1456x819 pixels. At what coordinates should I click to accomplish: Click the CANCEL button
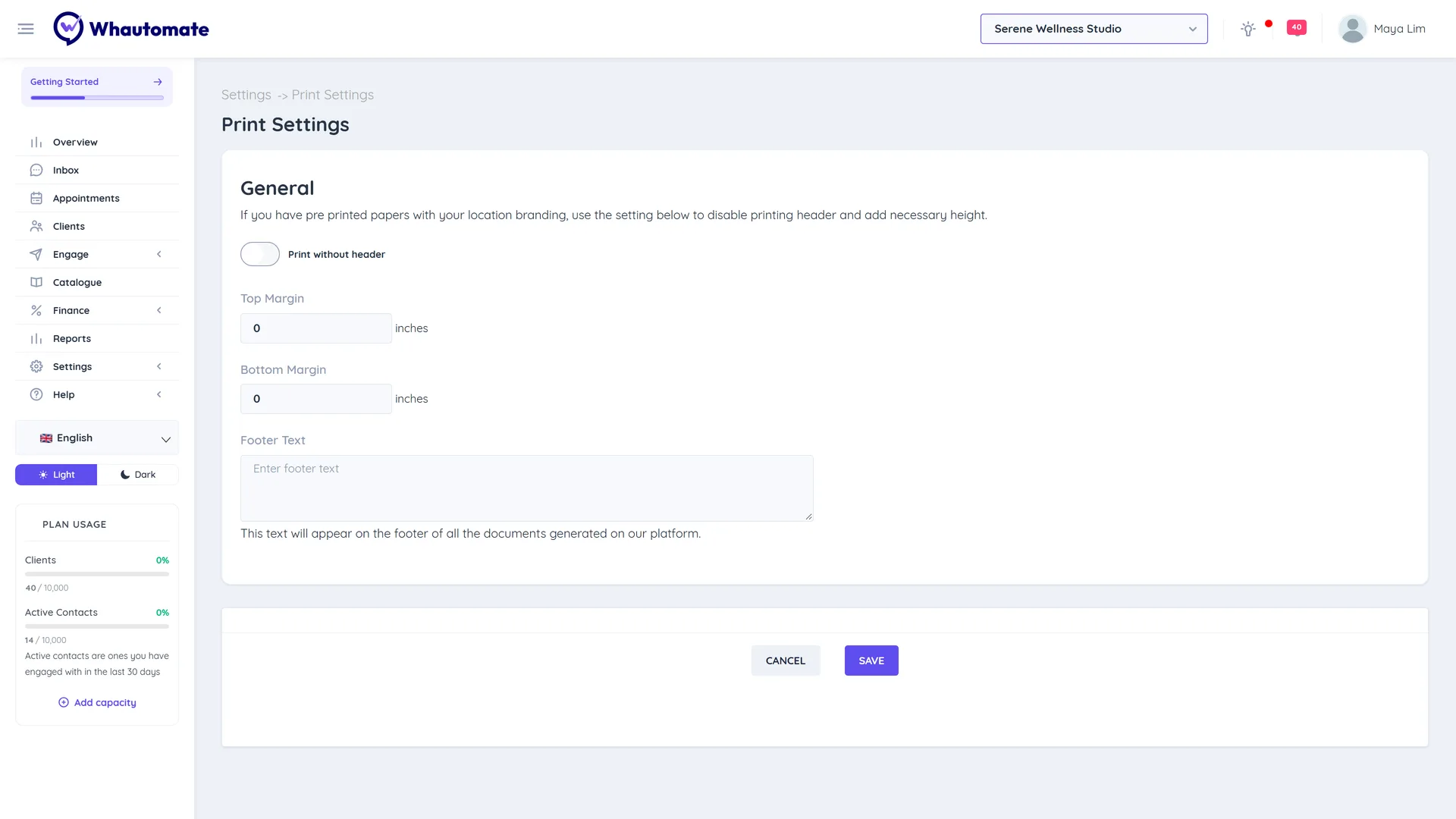tap(786, 661)
